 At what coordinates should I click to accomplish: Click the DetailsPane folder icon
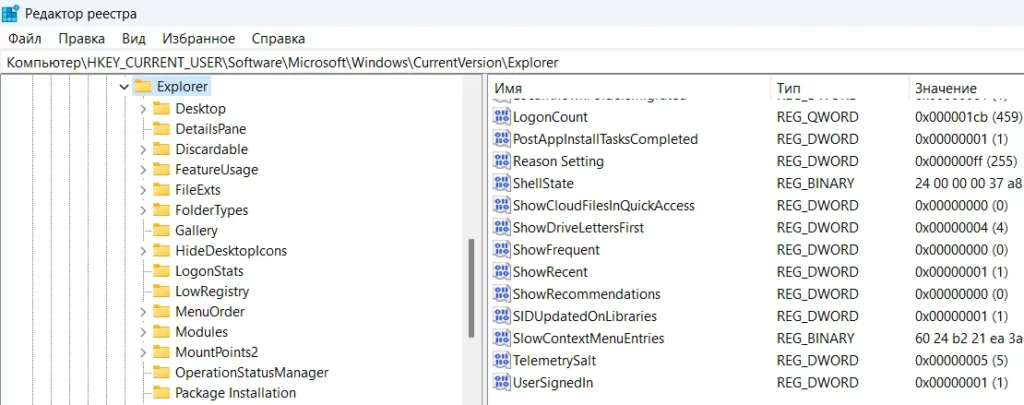point(161,129)
